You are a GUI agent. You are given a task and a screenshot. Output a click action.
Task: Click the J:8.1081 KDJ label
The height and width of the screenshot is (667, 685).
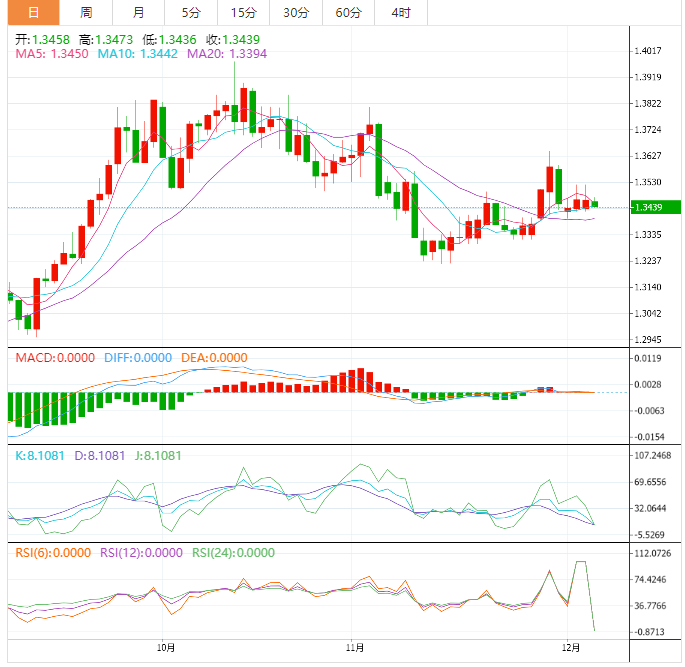pos(158,456)
